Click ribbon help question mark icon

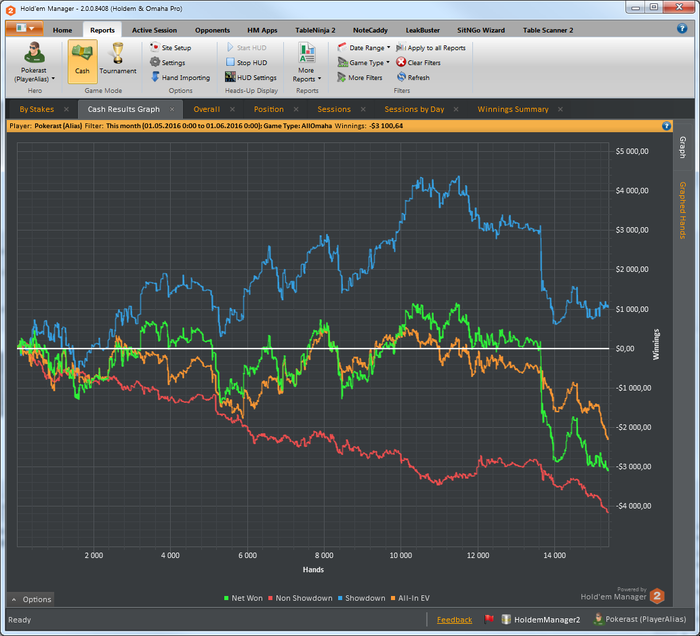[x=682, y=28]
